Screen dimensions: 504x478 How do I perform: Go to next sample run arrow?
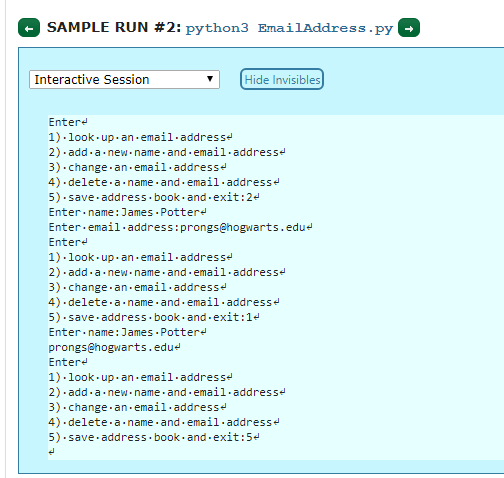point(409,28)
